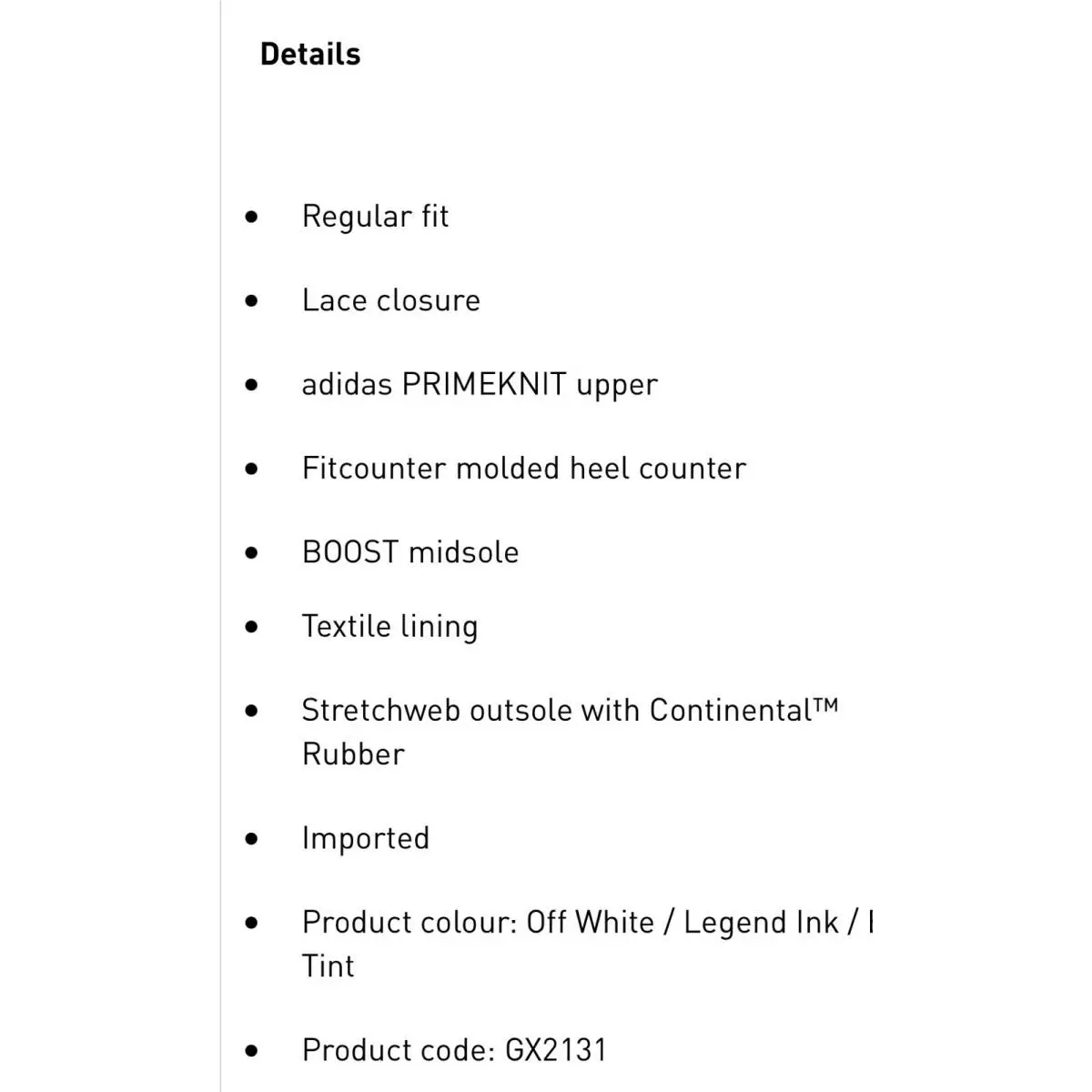Click the Textile lining item

click(x=389, y=627)
